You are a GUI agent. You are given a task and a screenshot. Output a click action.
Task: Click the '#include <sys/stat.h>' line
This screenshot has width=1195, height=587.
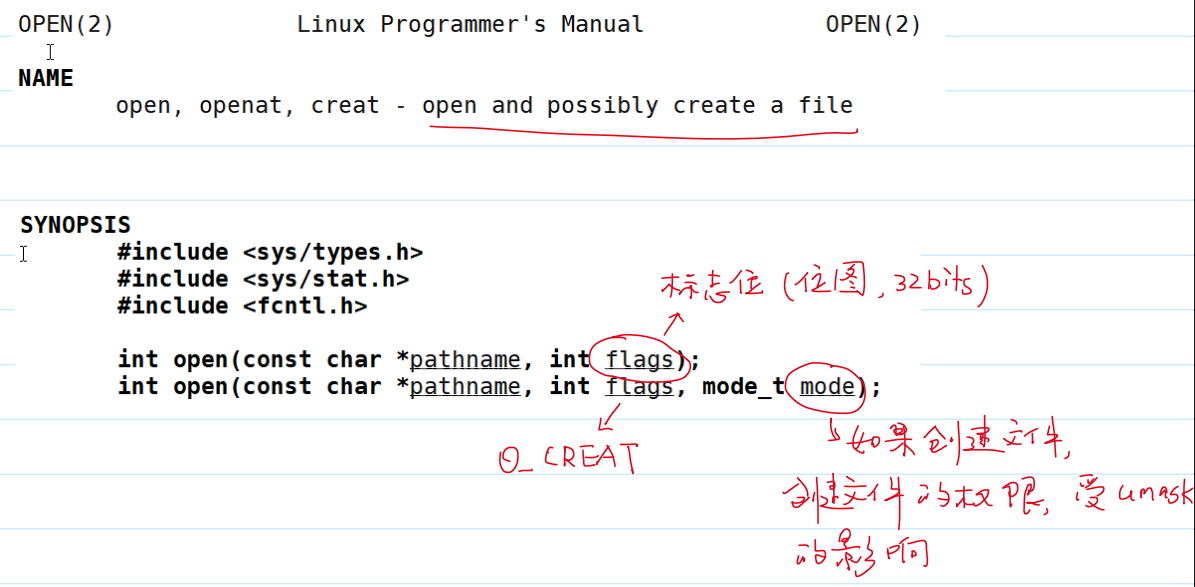pyautogui.click(x=263, y=279)
